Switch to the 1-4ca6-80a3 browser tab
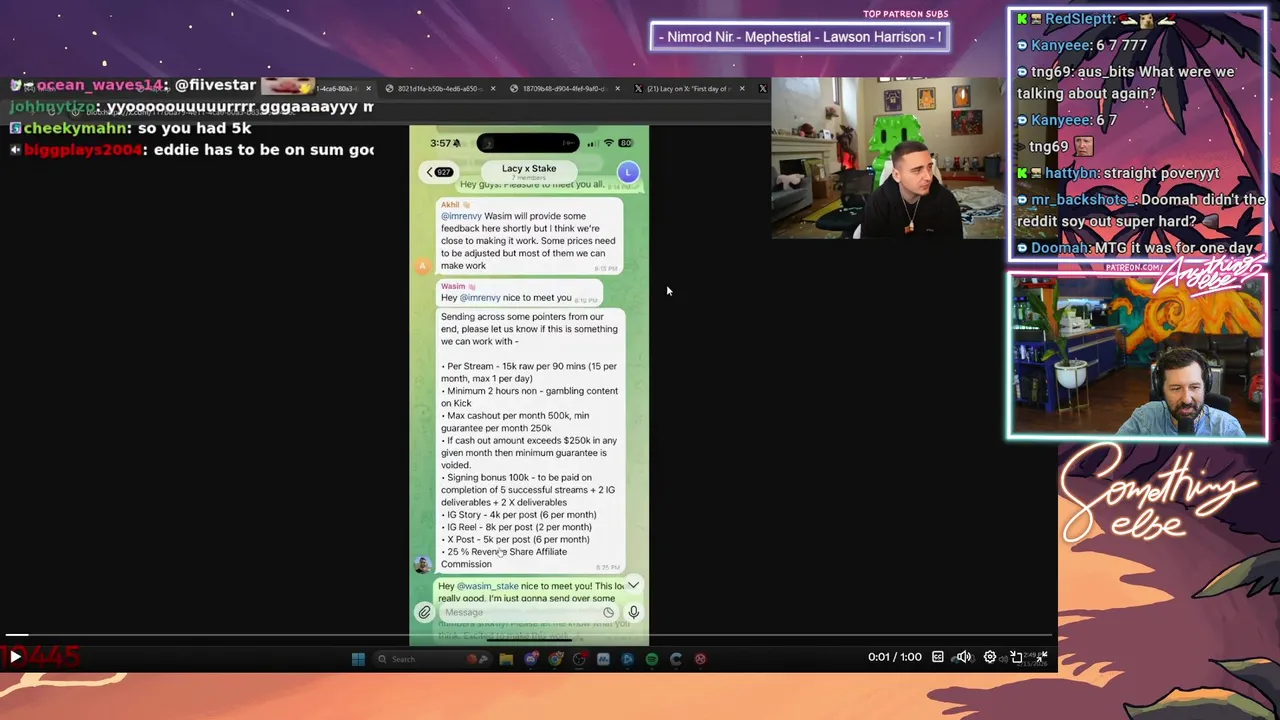The width and height of the screenshot is (1280, 720). coord(335,88)
